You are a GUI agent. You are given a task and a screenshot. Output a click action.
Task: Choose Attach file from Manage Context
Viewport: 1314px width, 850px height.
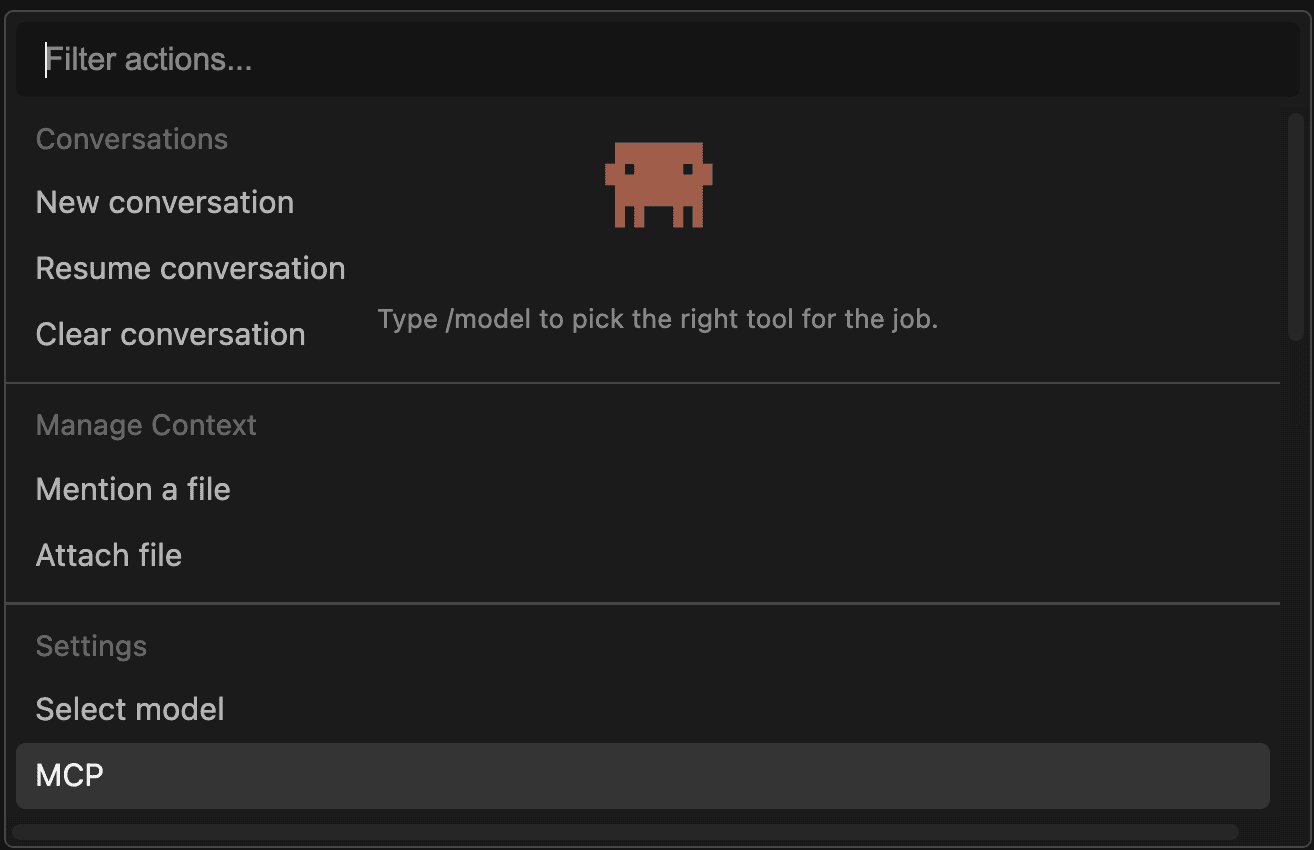click(108, 555)
